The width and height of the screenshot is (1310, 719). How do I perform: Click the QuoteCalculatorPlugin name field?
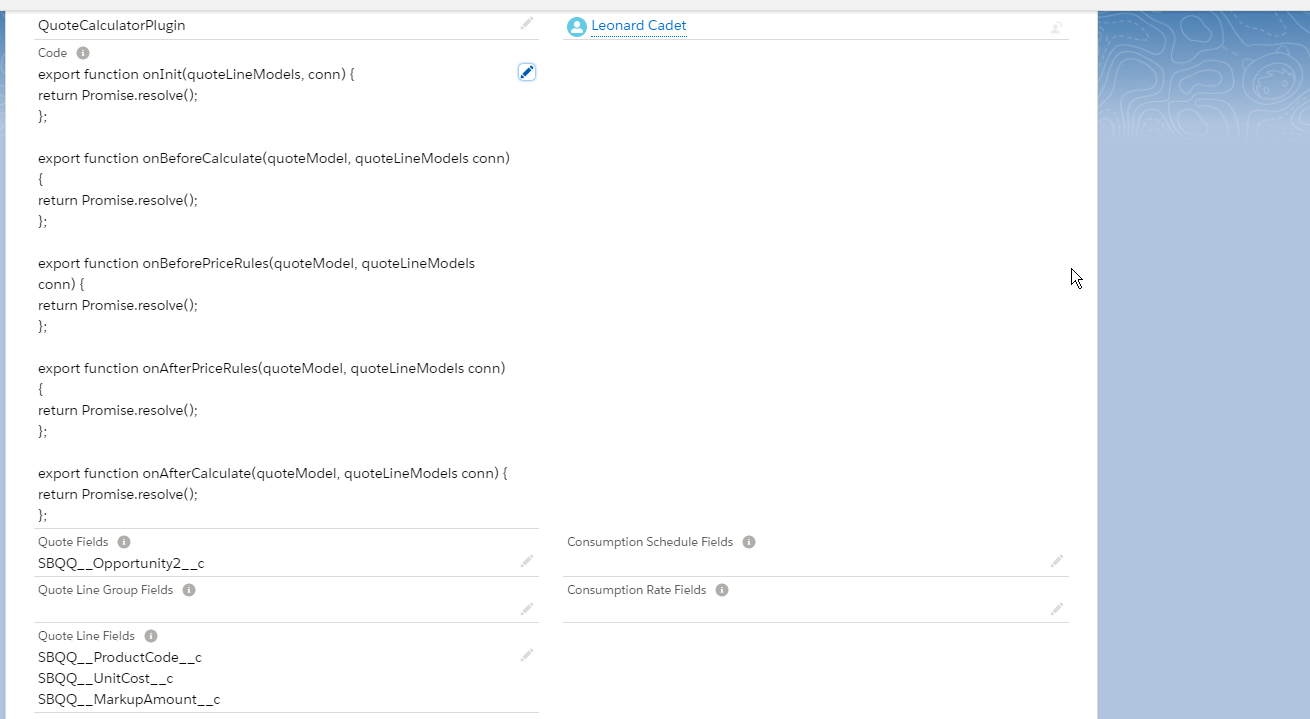(111, 25)
